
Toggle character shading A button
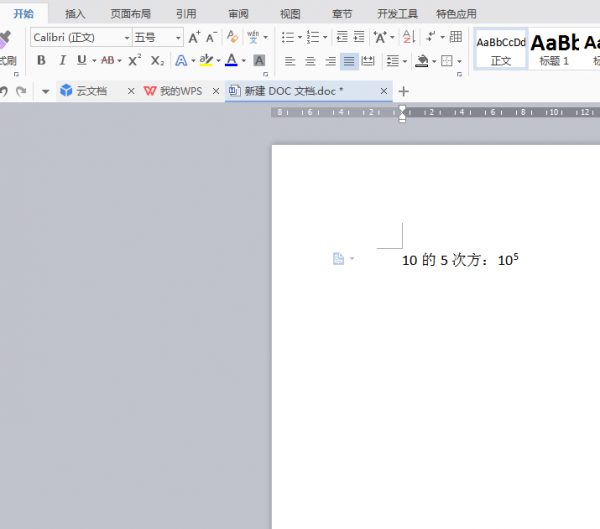(x=259, y=60)
